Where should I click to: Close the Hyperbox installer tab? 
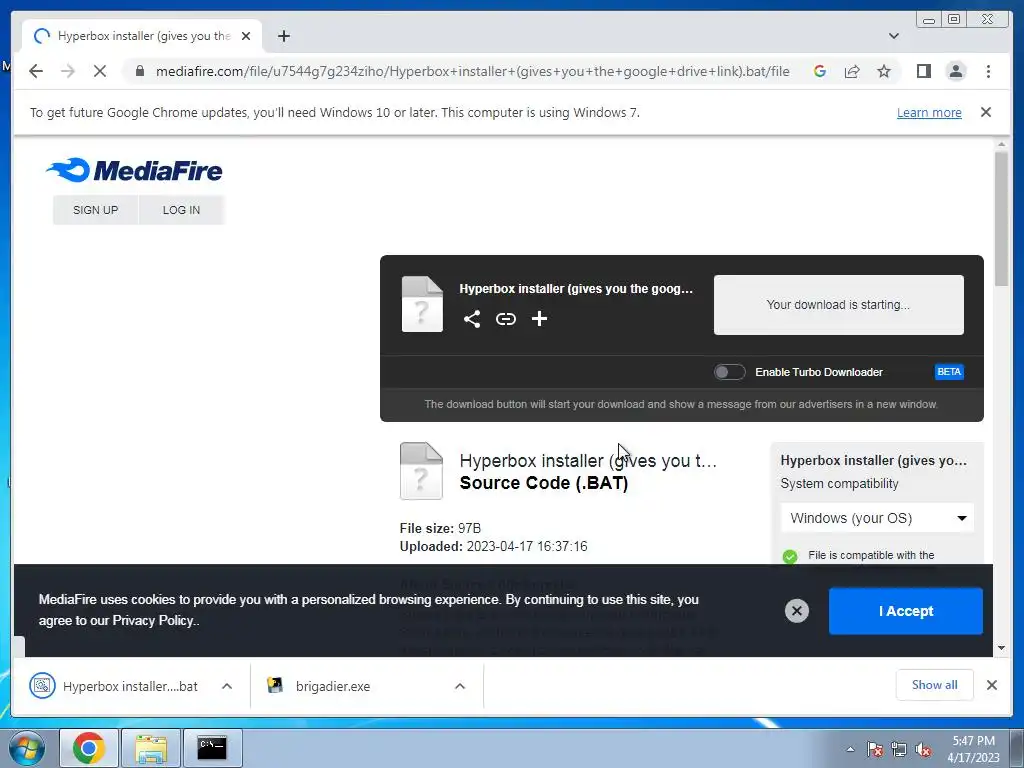(x=246, y=36)
